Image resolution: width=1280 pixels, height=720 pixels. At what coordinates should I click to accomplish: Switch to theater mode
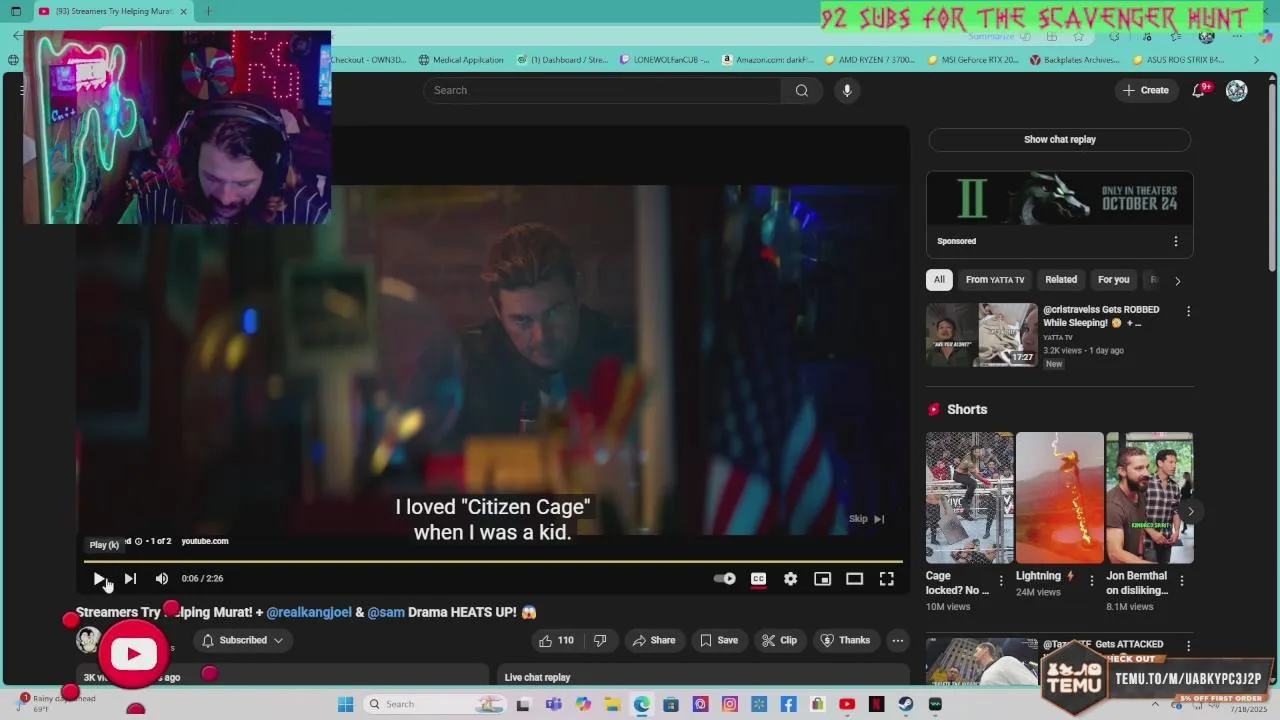[854, 578]
